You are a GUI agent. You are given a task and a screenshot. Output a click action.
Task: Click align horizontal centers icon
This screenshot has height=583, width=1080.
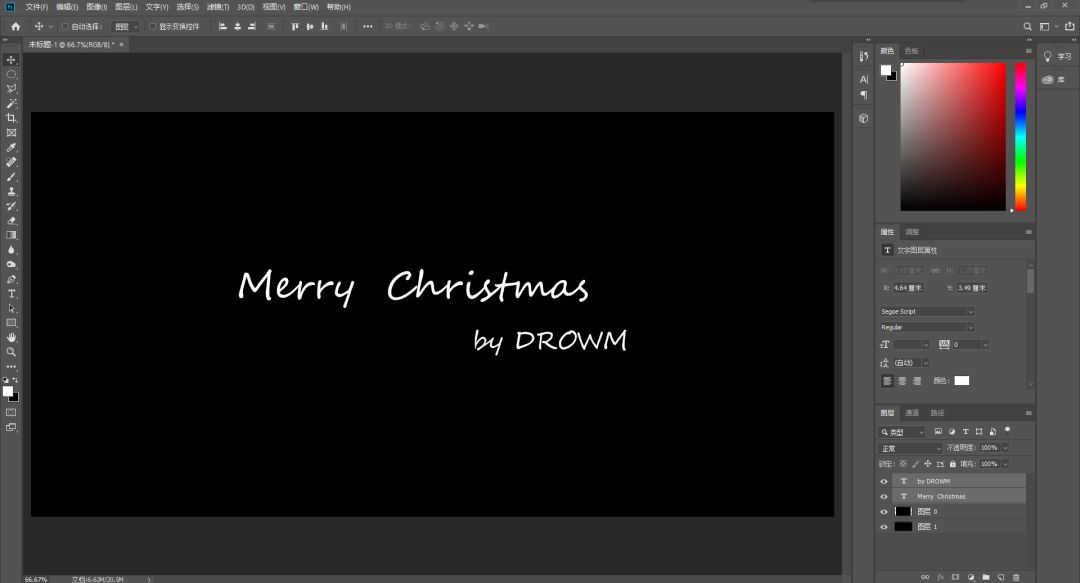[238, 26]
